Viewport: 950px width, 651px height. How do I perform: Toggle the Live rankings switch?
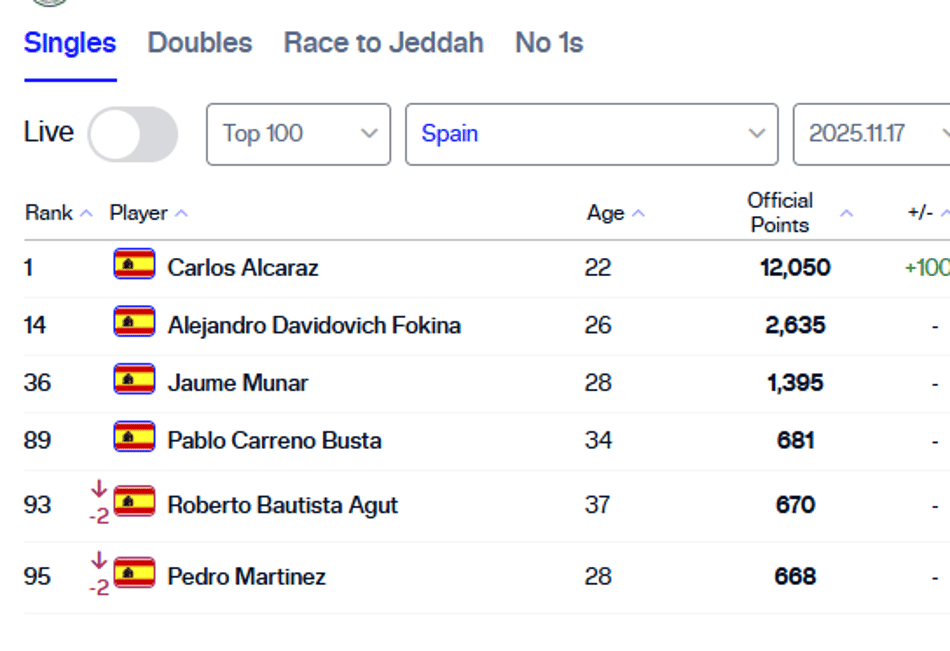tap(133, 134)
